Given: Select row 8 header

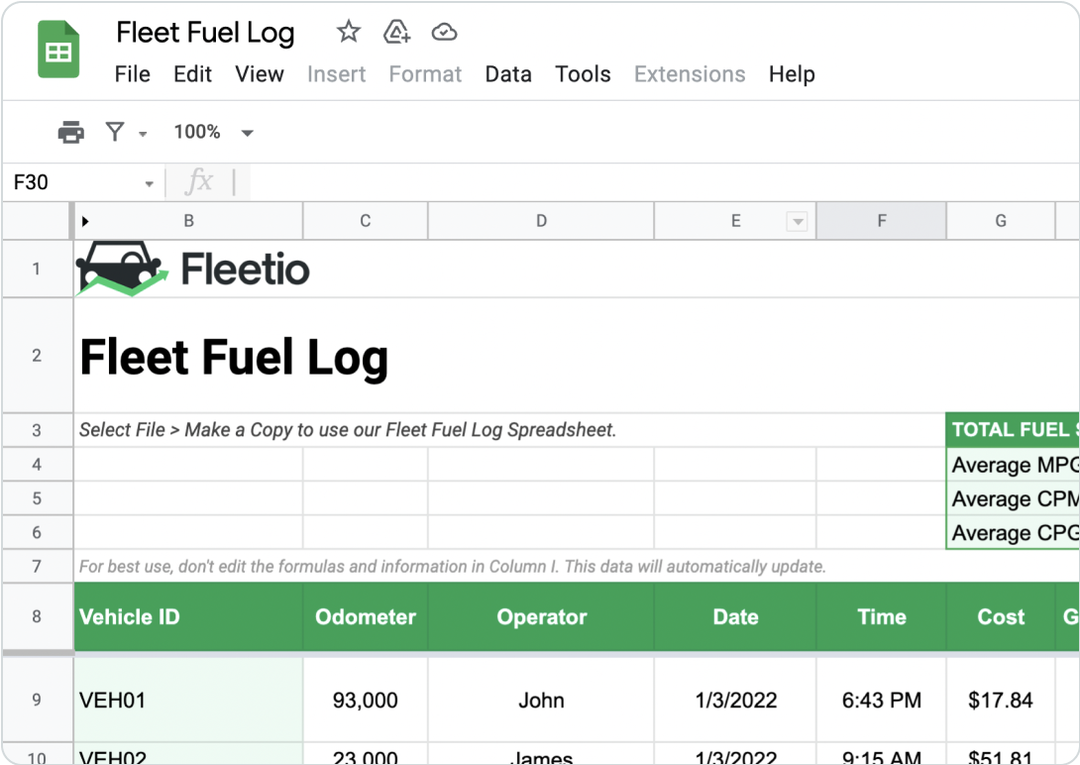Looking at the screenshot, I should click(37, 616).
